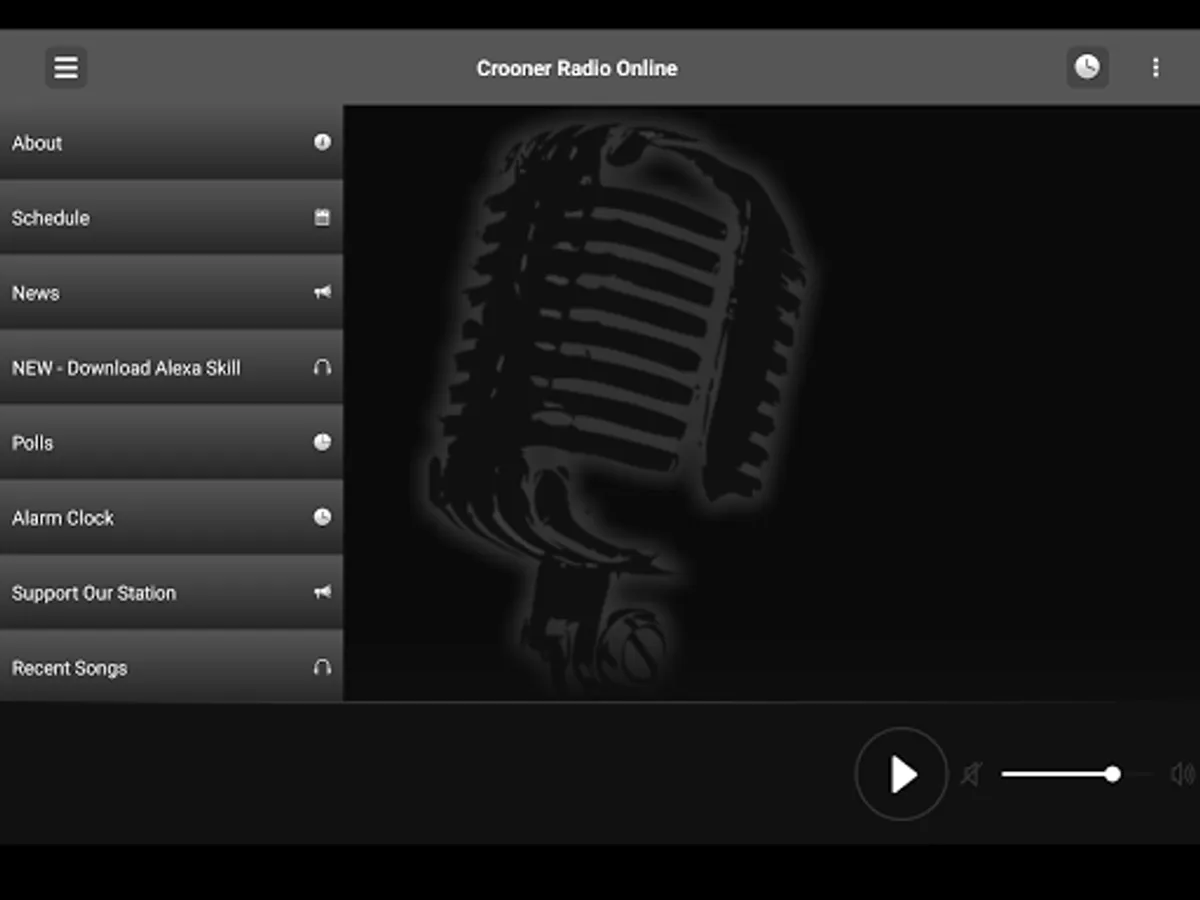Open the Schedule menu entry
Image resolution: width=1200 pixels, height=900 pixels.
(171, 217)
